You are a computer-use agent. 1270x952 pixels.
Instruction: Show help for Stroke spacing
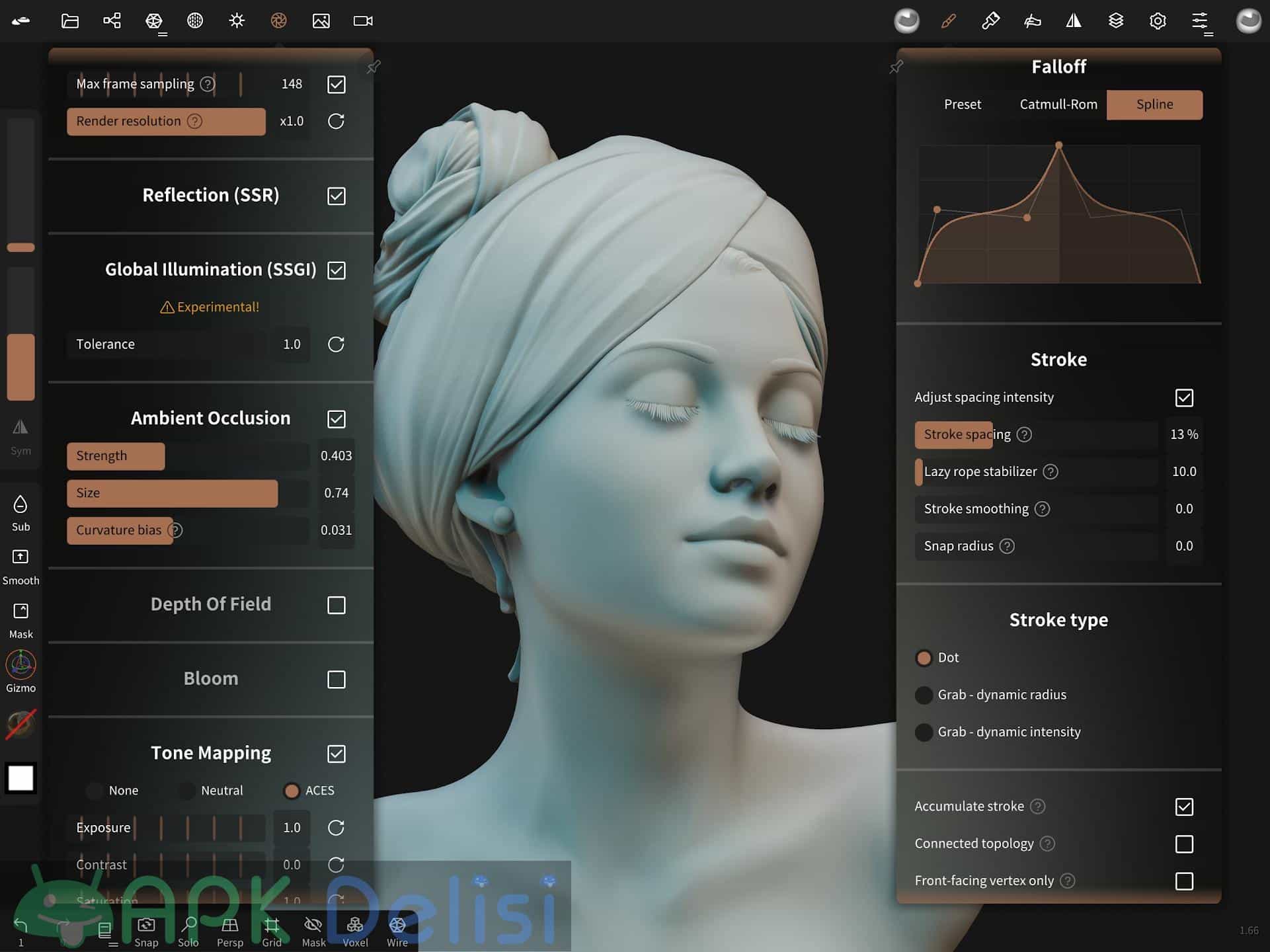point(1024,434)
